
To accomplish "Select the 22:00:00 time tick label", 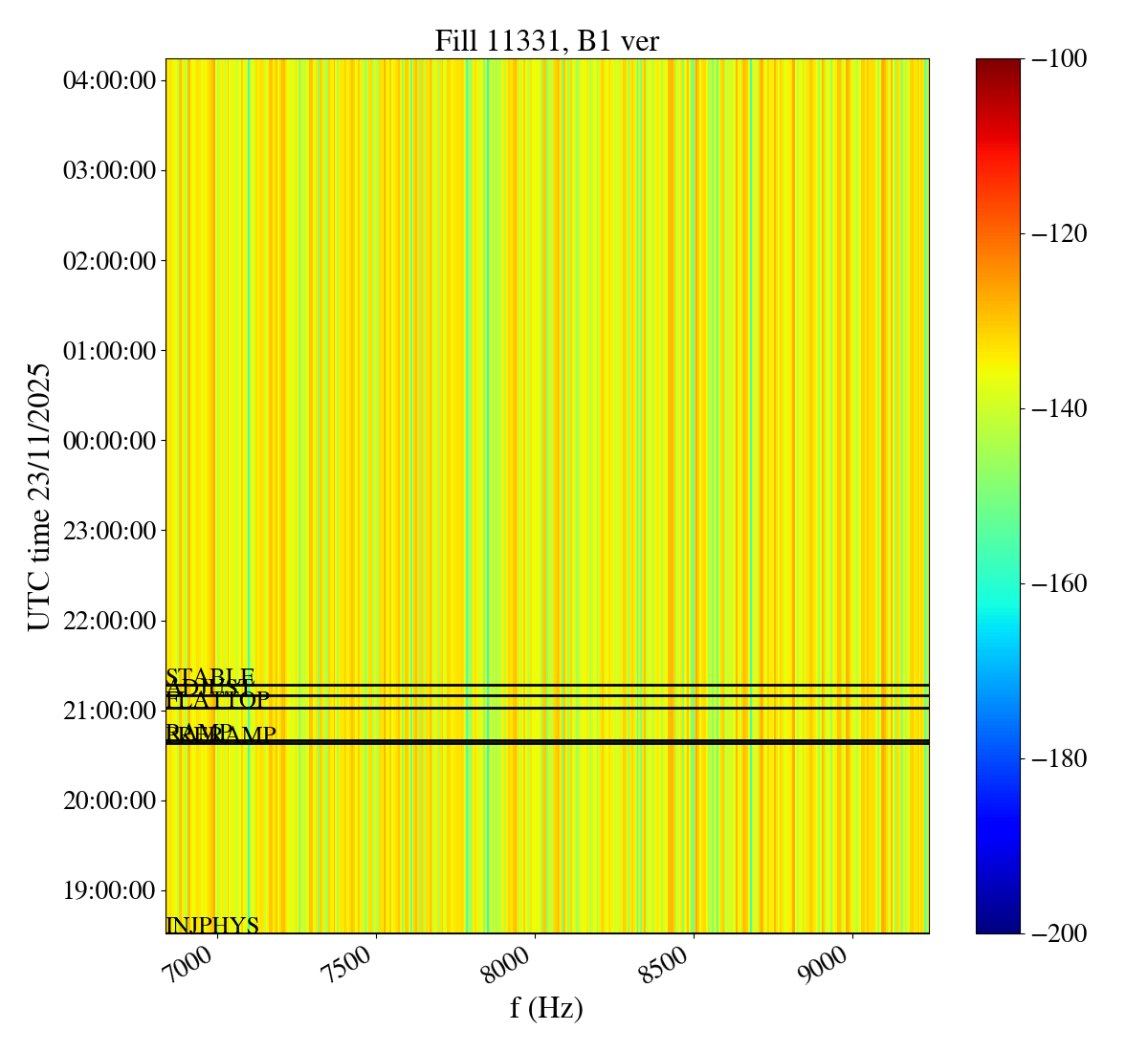I will click(109, 621).
